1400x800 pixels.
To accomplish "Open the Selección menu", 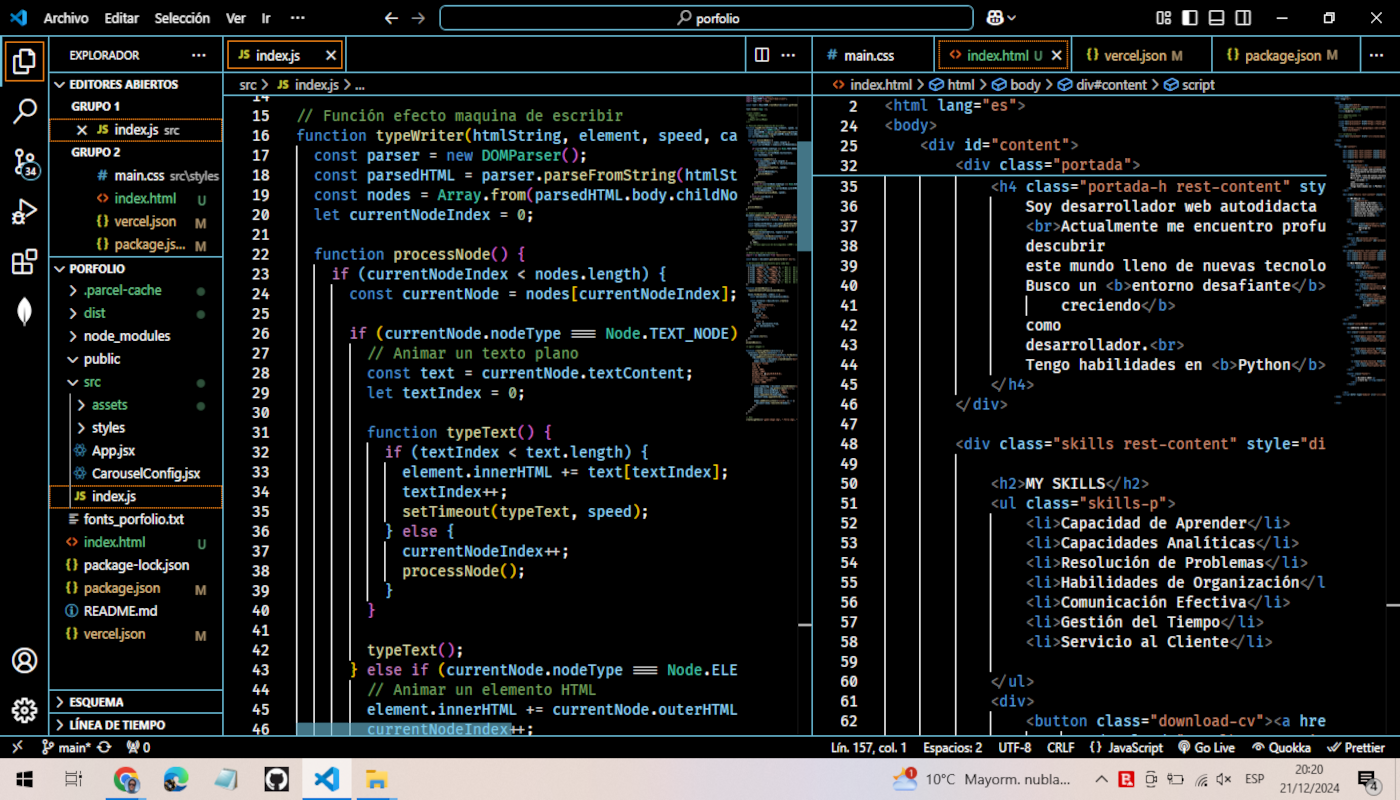I will click(x=183, y=18).
